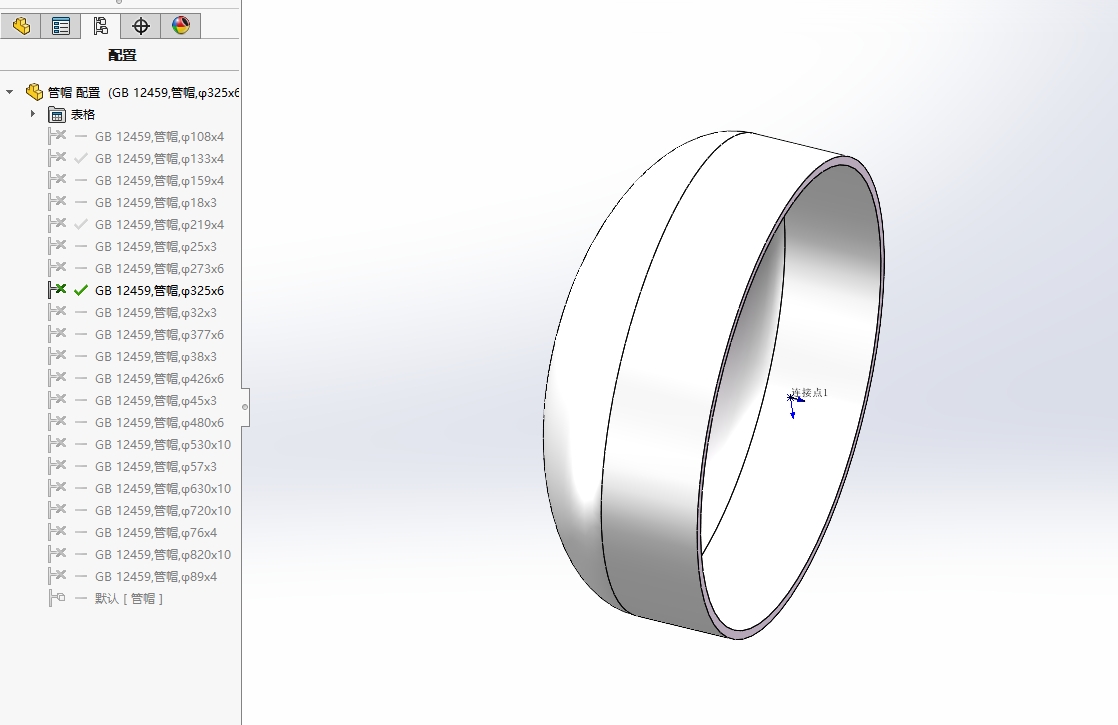Click the 配置 panel header
The image size is (1118, 725).
(x=122, y=55)
